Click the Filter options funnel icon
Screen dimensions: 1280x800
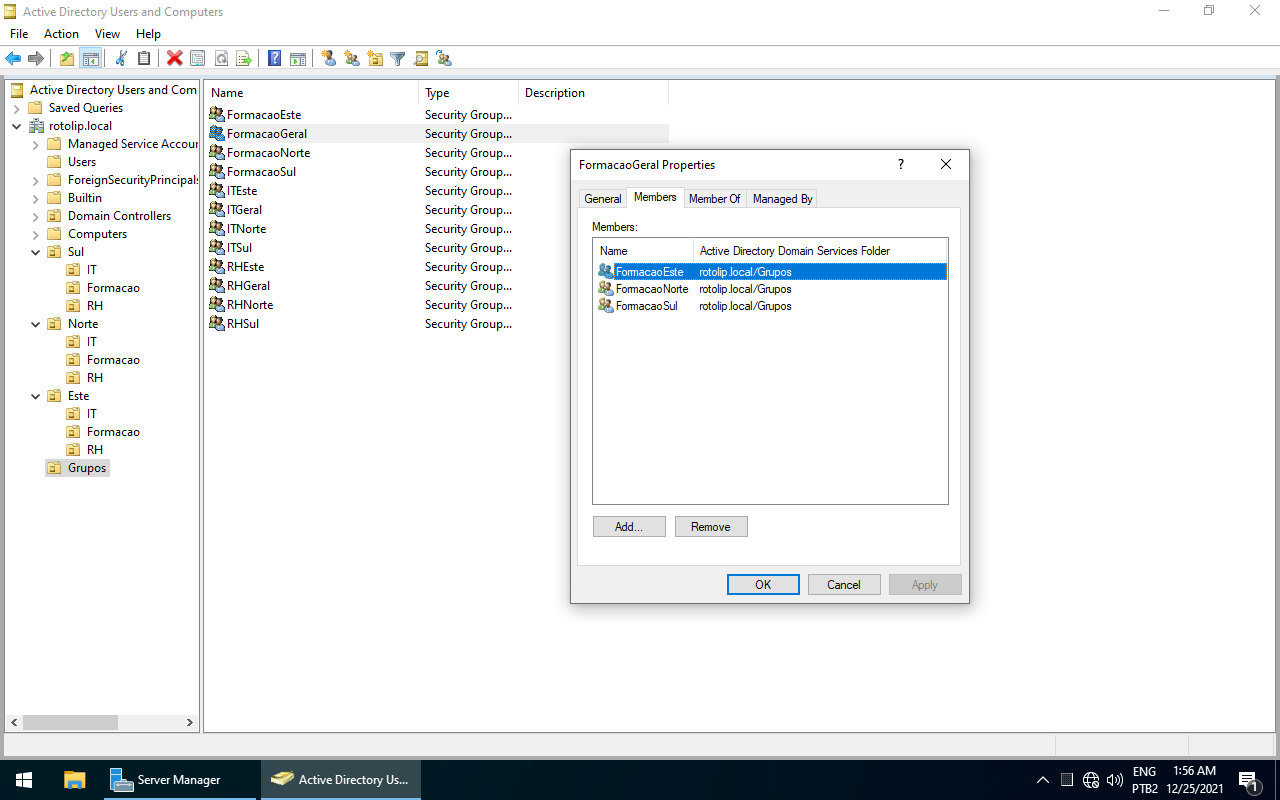(397, 59)
